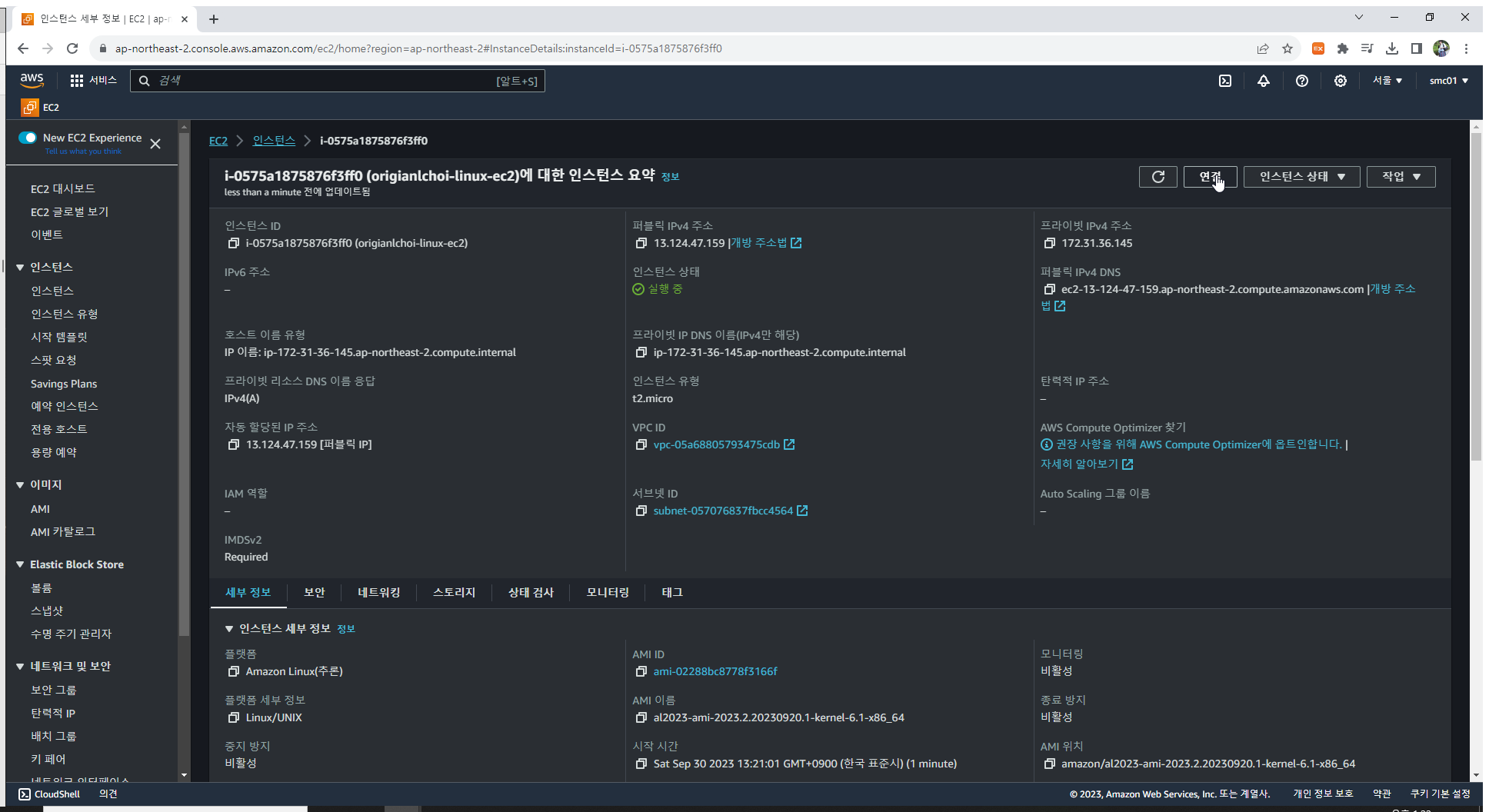
Task: Toggle the New EC2 Experience switch
Action: coord(28,138)
